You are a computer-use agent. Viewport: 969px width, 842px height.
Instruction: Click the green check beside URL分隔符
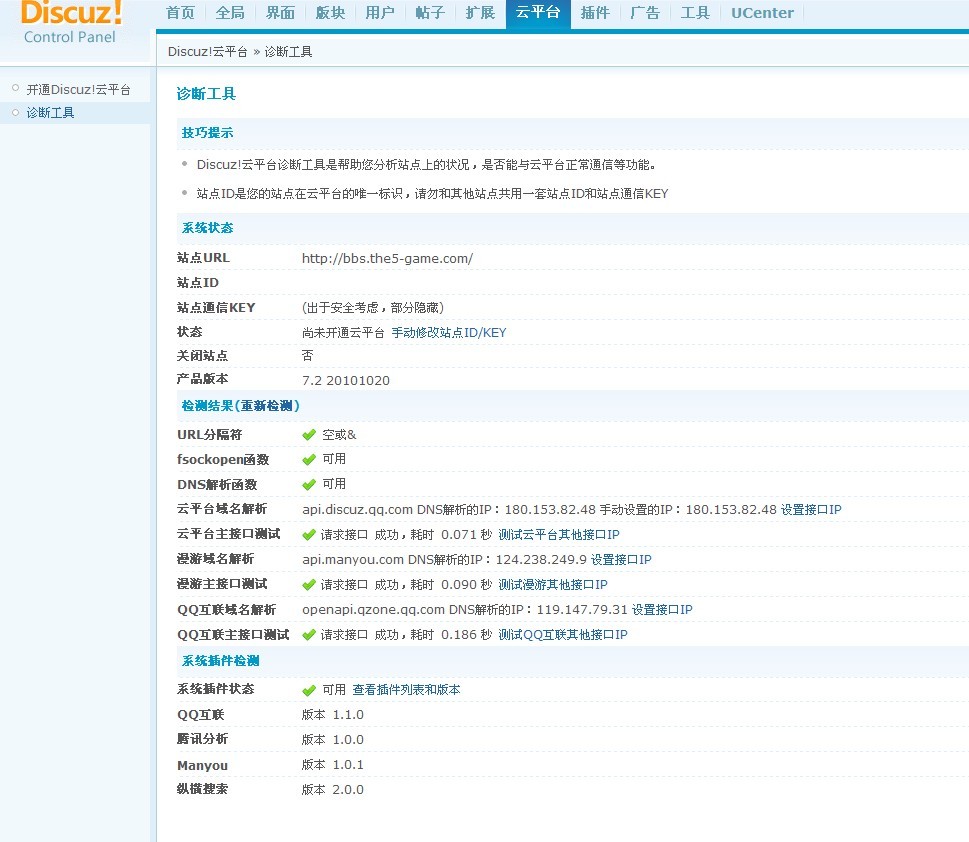point(309,435)
